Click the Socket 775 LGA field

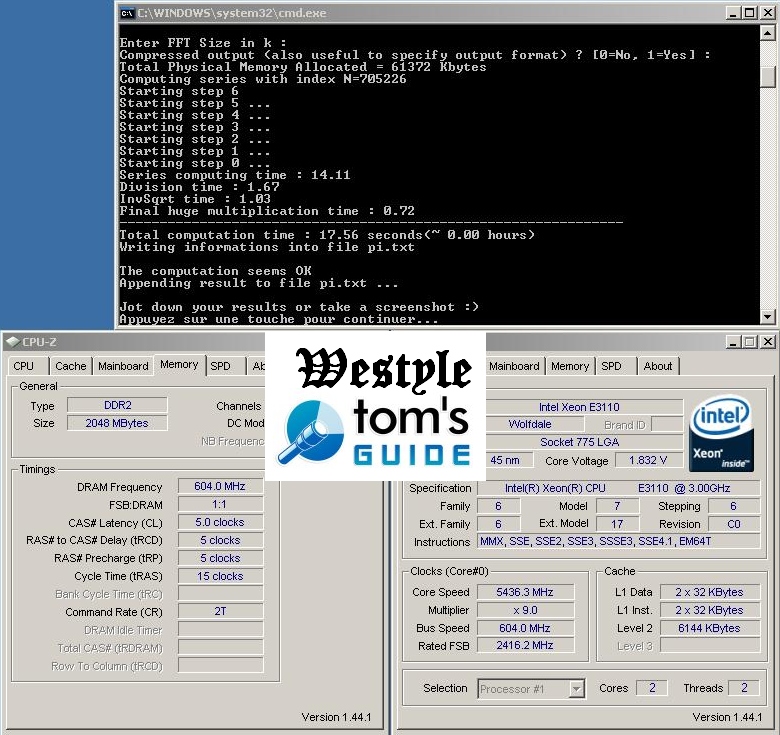585,442
